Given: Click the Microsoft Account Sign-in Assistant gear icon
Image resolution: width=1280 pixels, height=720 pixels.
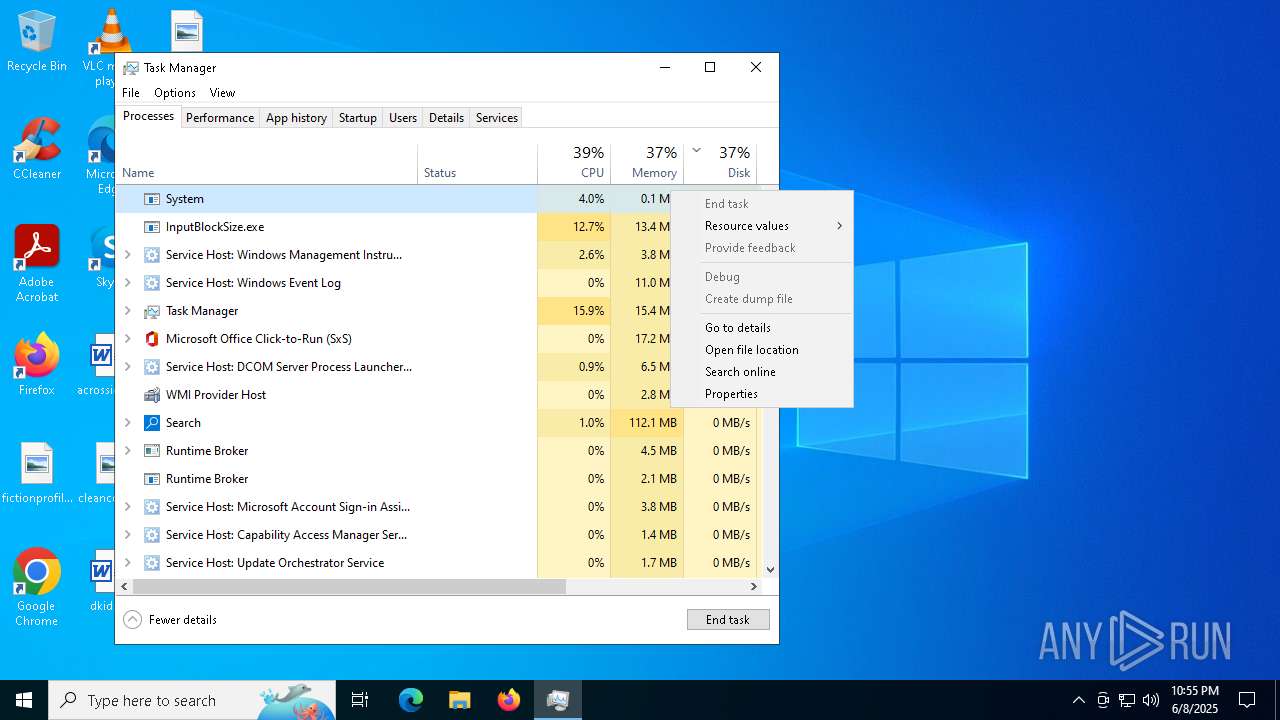Looking at the screenshot, I should pos(152,507).
